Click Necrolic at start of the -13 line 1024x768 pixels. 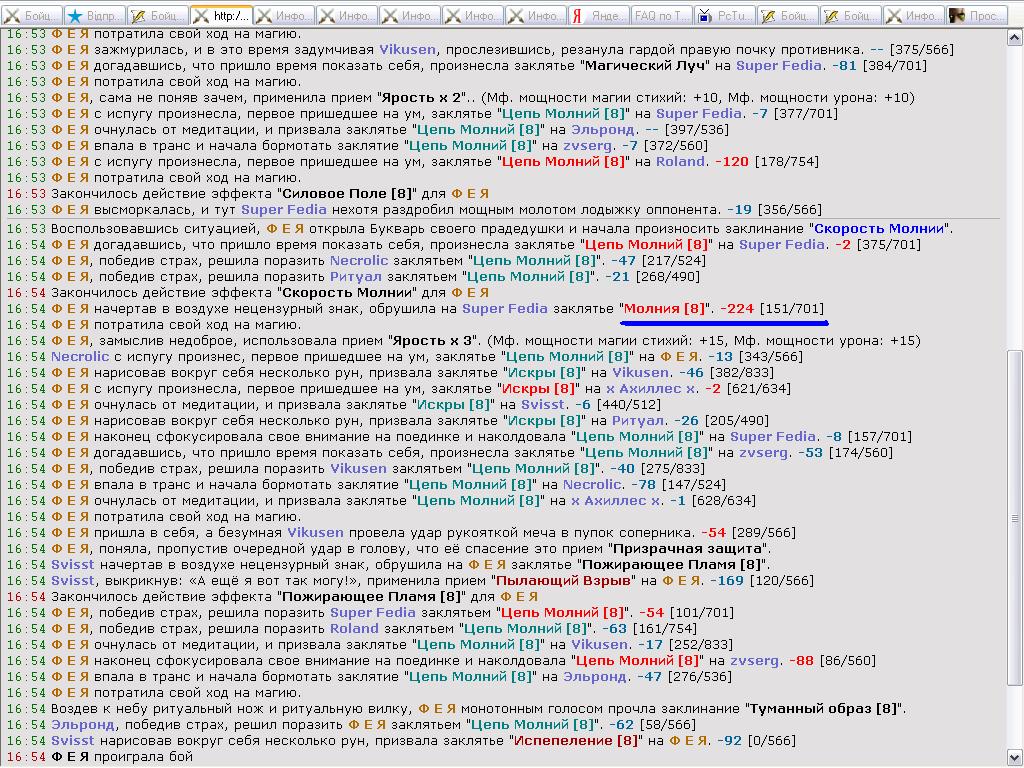pyautogui.click(x=80, y=357)
